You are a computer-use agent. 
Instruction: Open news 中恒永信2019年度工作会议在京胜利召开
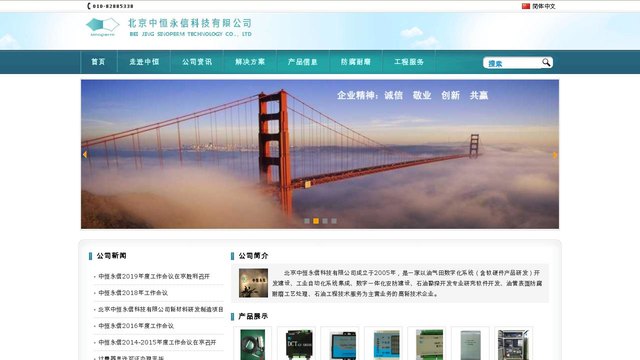click(x=154, y=276)
